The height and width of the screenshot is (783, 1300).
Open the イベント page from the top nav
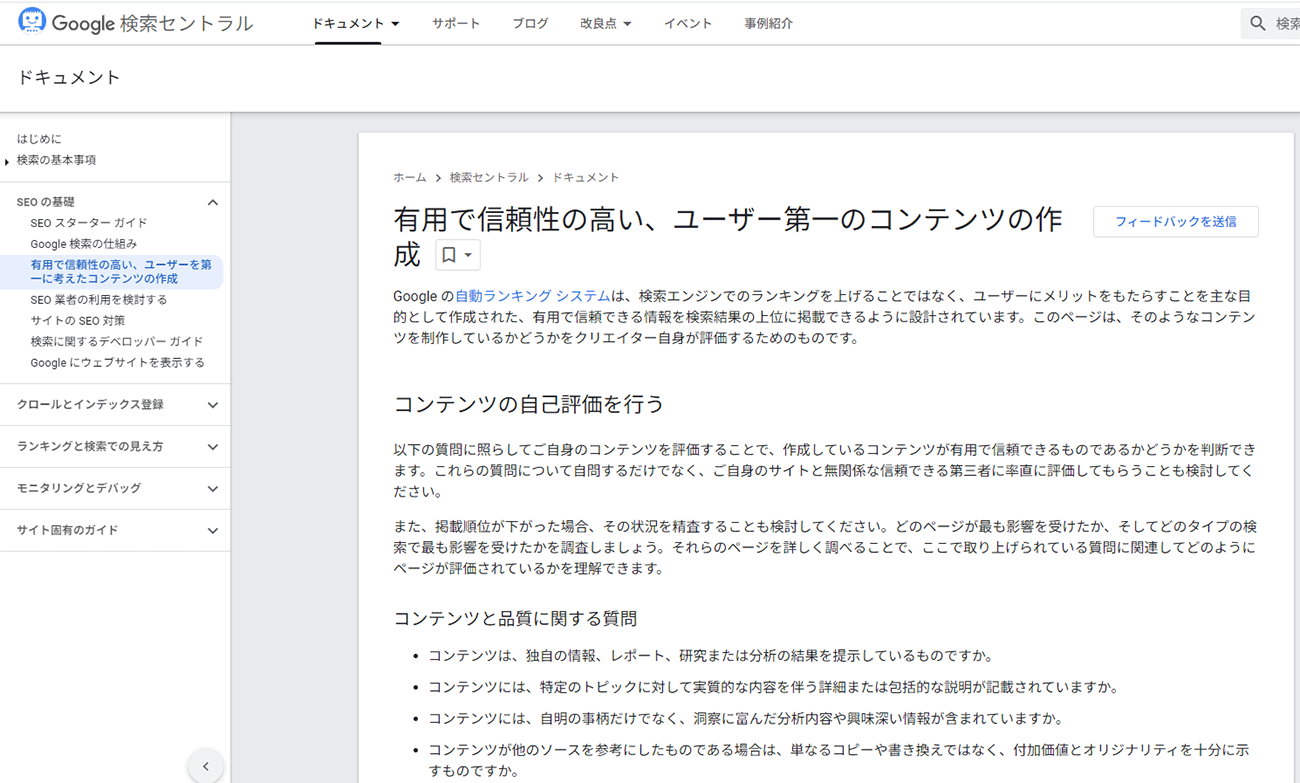(x=688, y=23)
